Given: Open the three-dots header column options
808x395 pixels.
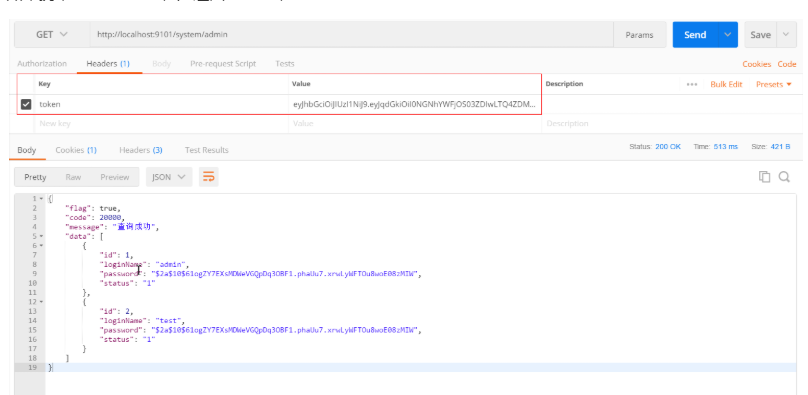Looking at the screenshot, I should [692, 84].
